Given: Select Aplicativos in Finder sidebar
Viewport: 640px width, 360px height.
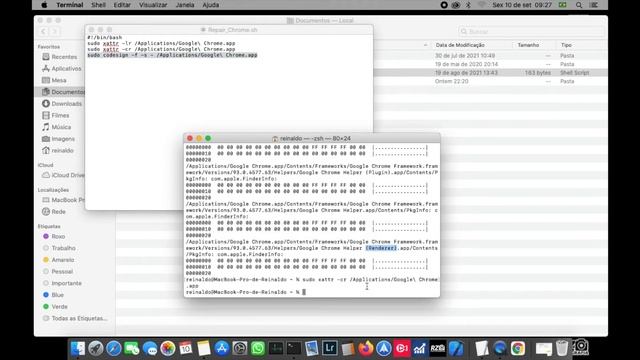Looking at the screenshot, I should tap(62, 69).
